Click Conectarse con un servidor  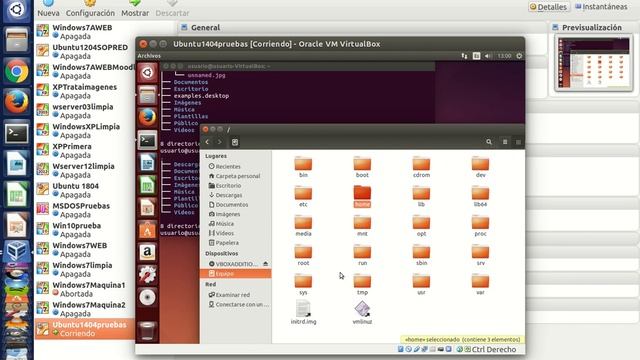[x=238, y=304]
